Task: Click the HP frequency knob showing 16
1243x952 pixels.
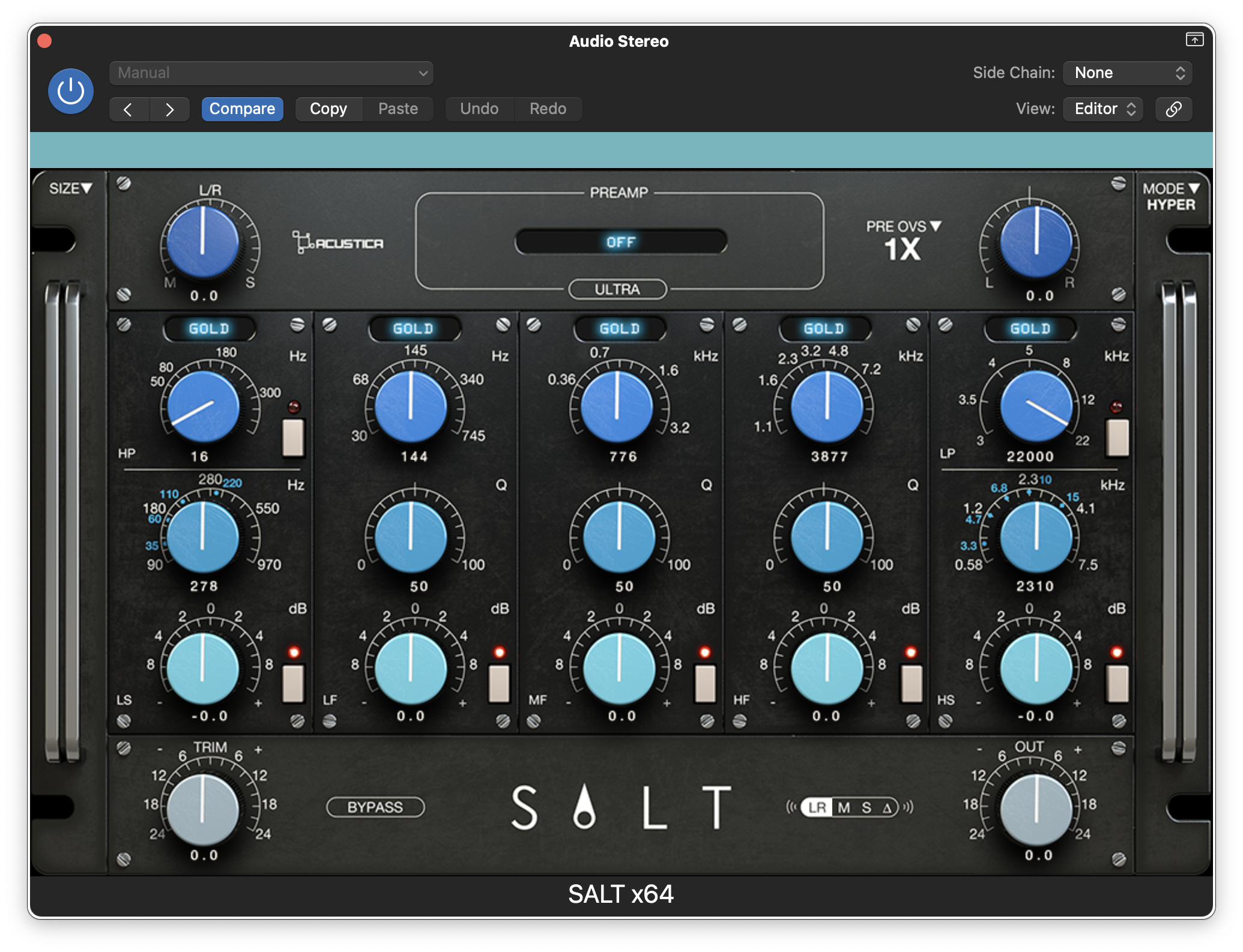Action: (203, 407)
